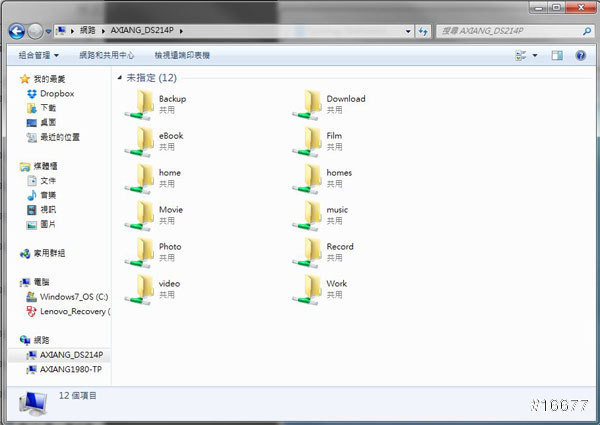Close the Explorer window
This screenshot has width=600, height=425.
pos(580,8)
